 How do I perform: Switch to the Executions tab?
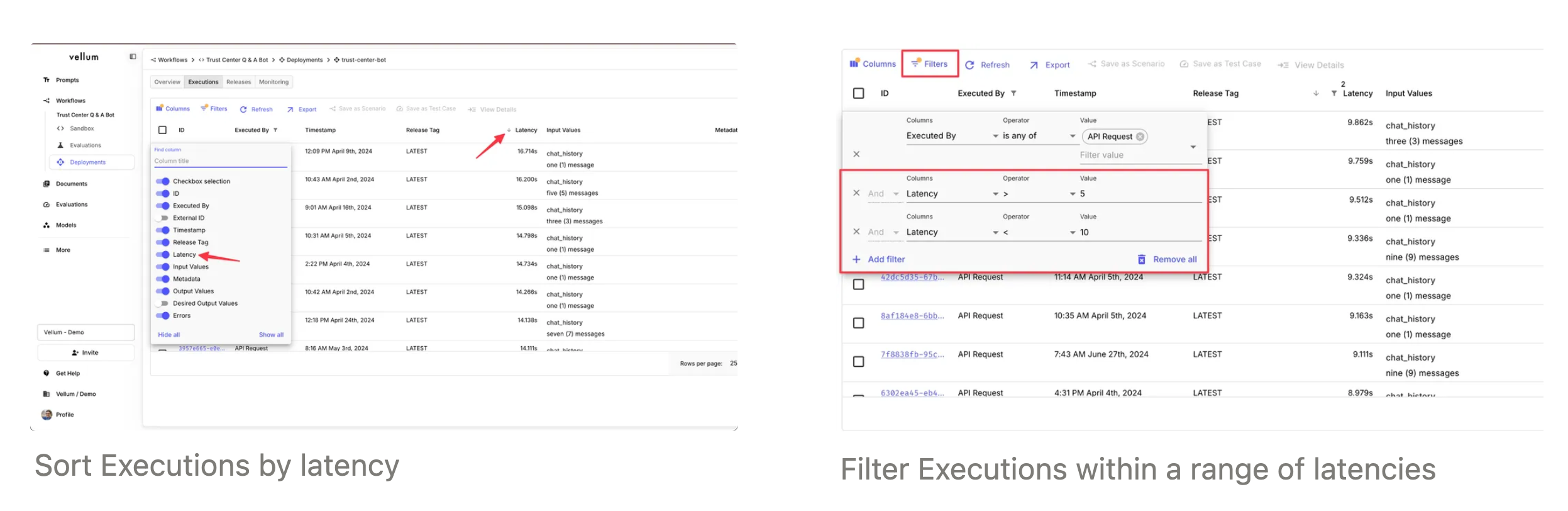(x=203, y=82)
